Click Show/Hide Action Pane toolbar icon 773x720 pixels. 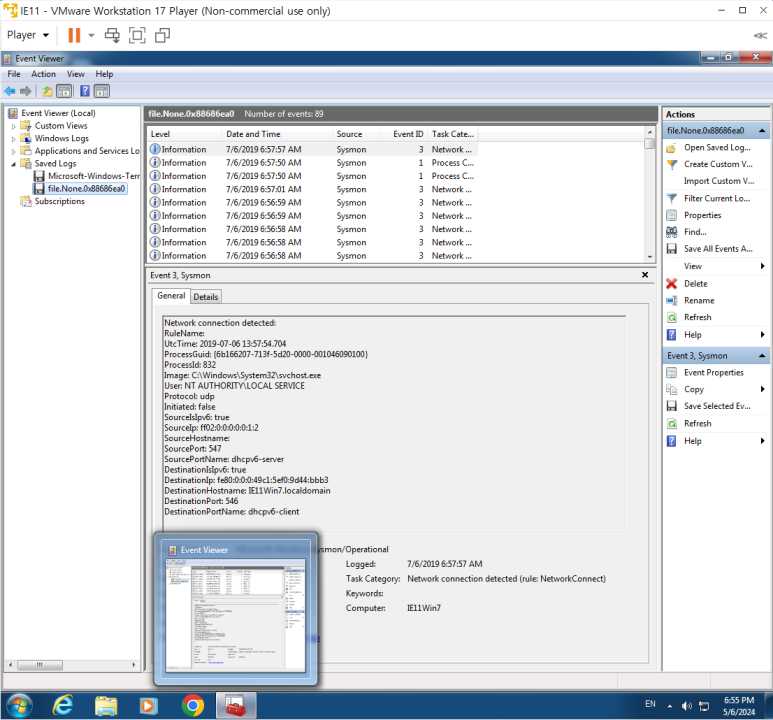pos(102,91)
